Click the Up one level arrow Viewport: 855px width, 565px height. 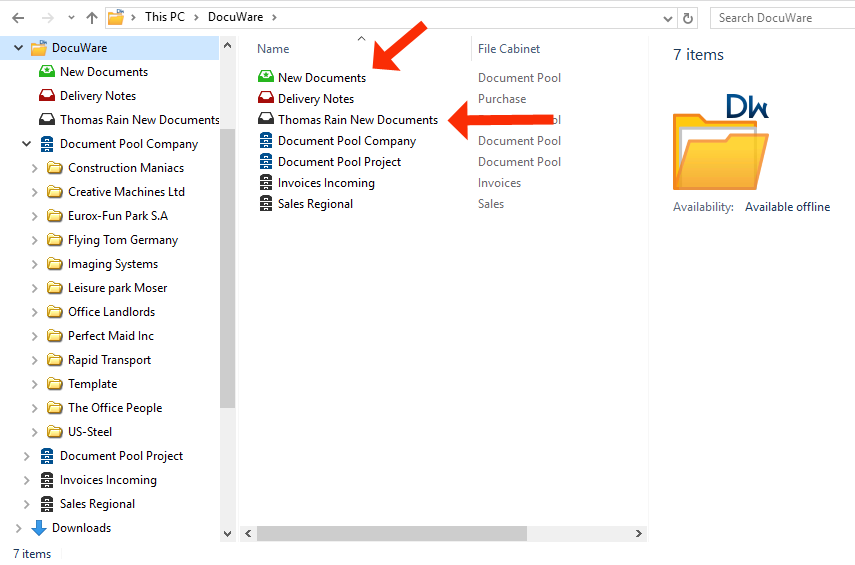(92, 18)
